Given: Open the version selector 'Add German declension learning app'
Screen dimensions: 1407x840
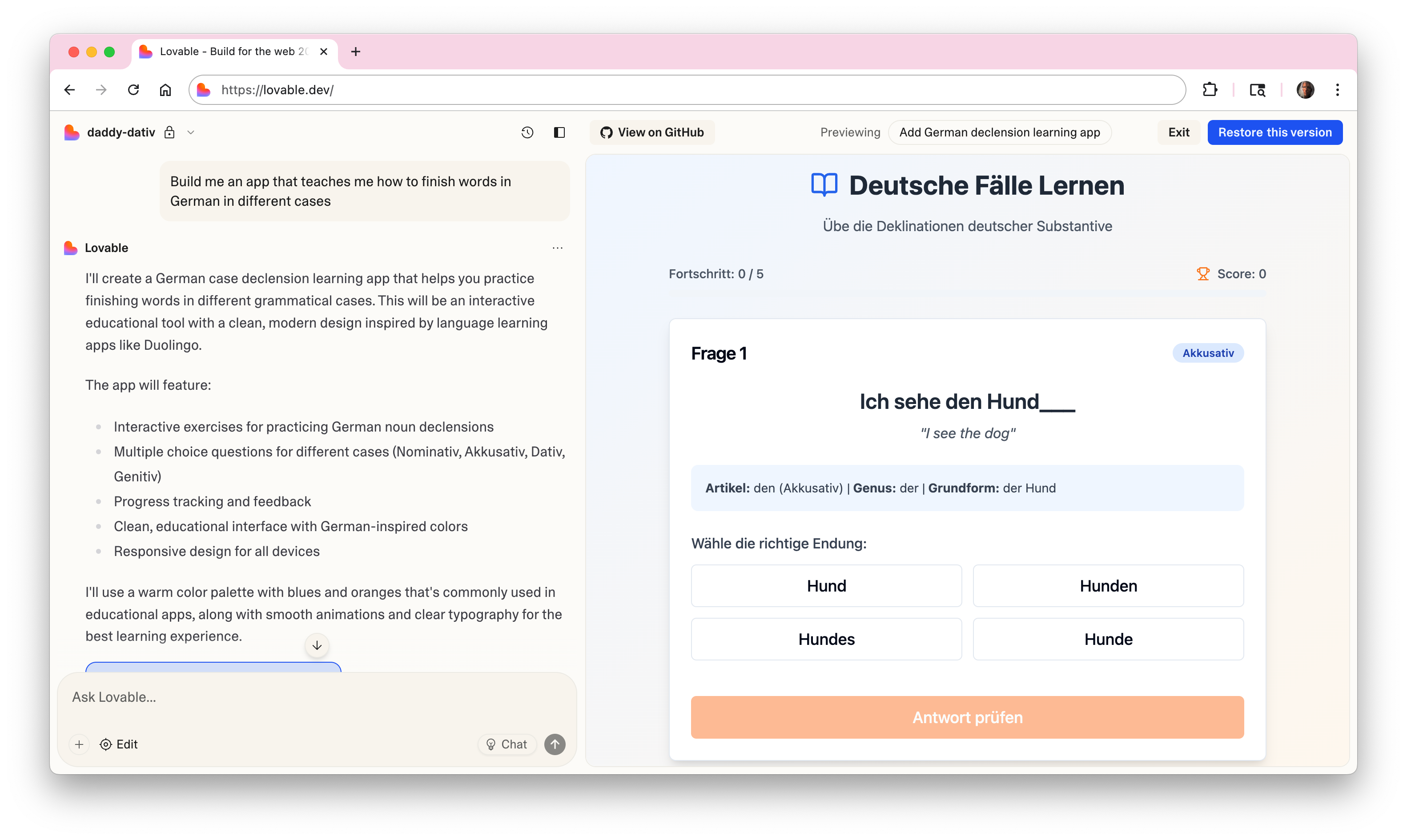Looking at the screenshot, I should pos(999,132).
